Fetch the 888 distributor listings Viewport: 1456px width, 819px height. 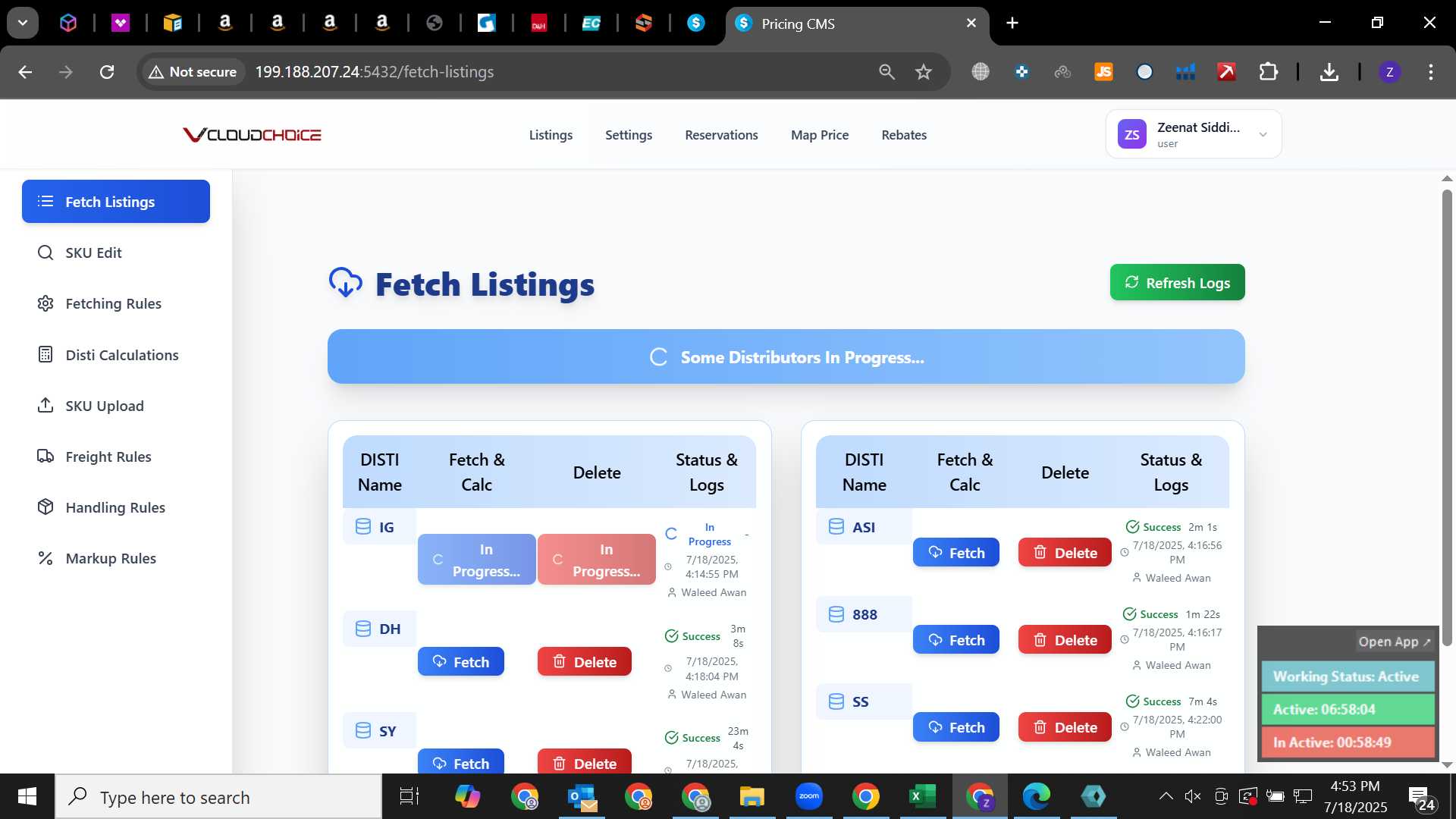tap(955, 639)
